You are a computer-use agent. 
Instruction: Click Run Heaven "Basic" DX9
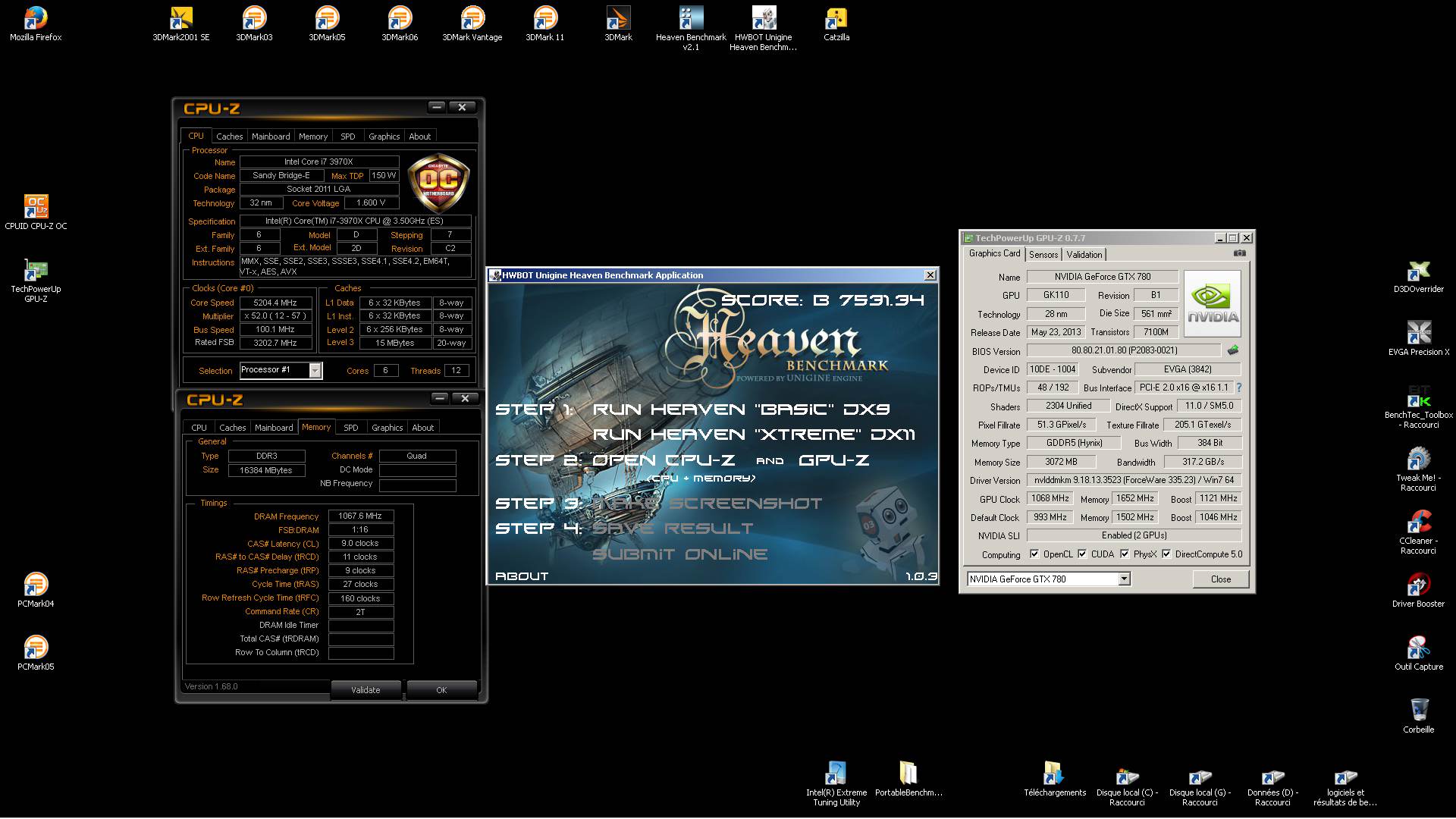coord(741,409)
